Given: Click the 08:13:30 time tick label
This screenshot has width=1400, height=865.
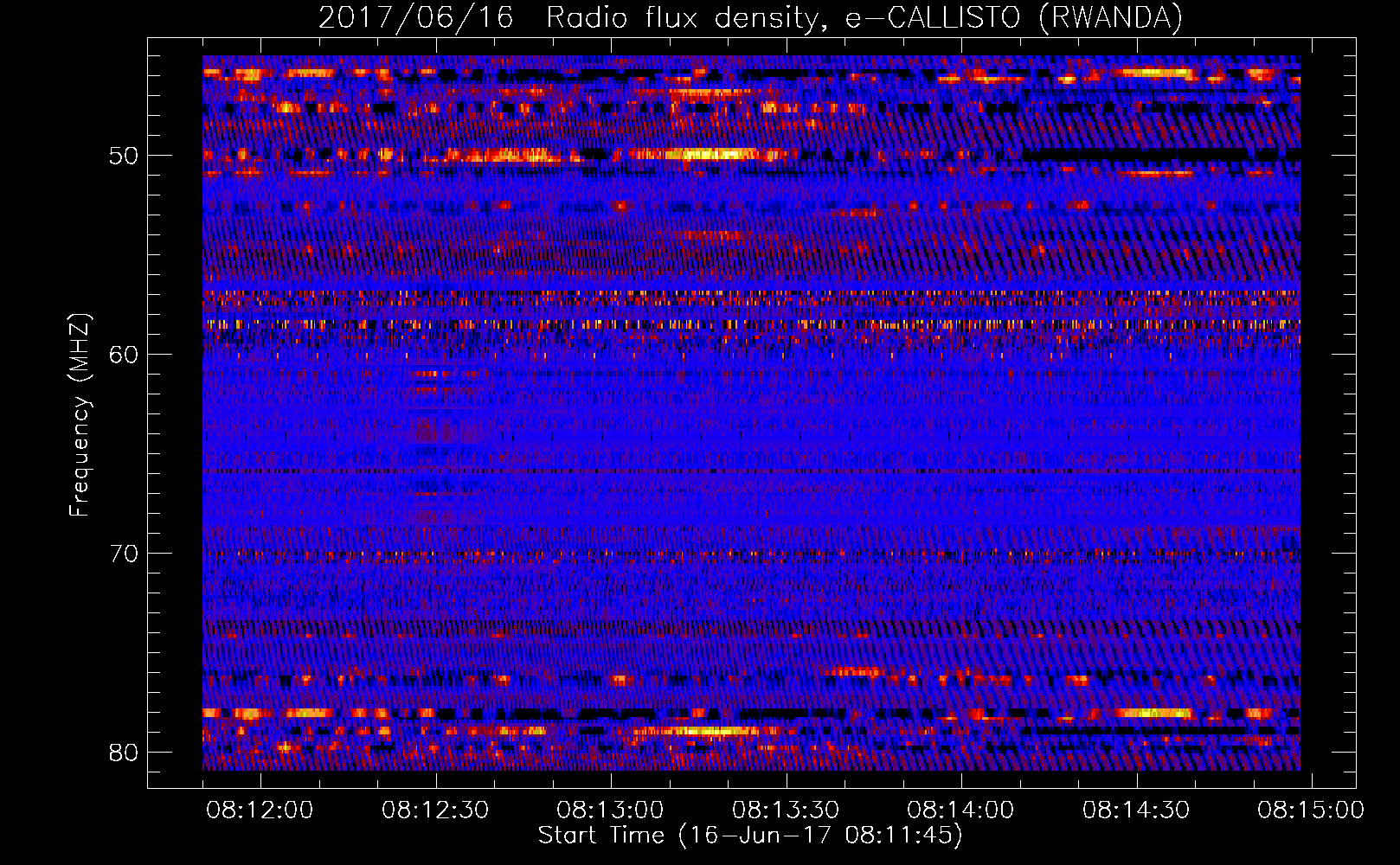Looking at the screenshot, I should point(786,811).
